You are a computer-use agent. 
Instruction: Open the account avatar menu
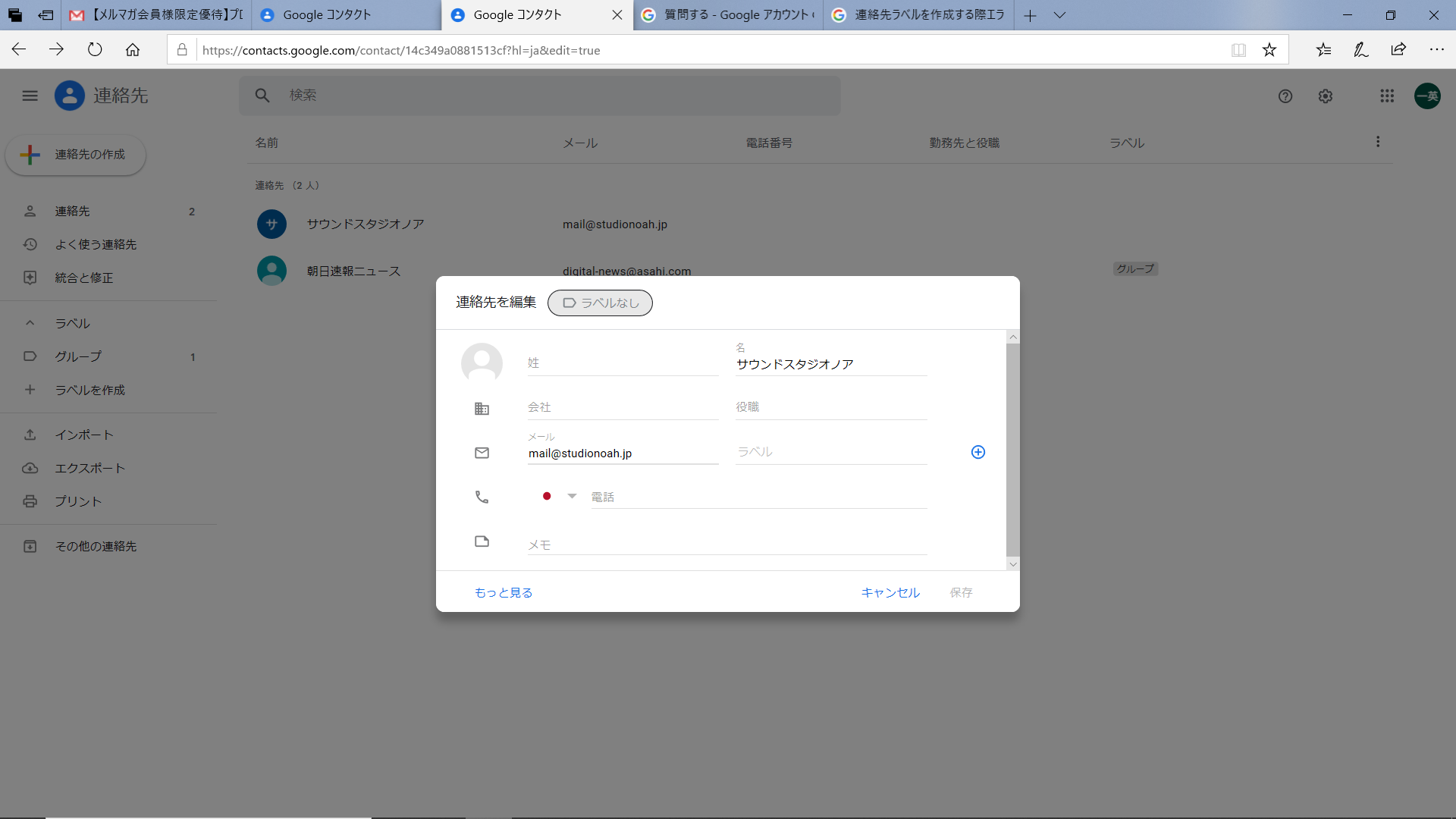[1427, 96]
